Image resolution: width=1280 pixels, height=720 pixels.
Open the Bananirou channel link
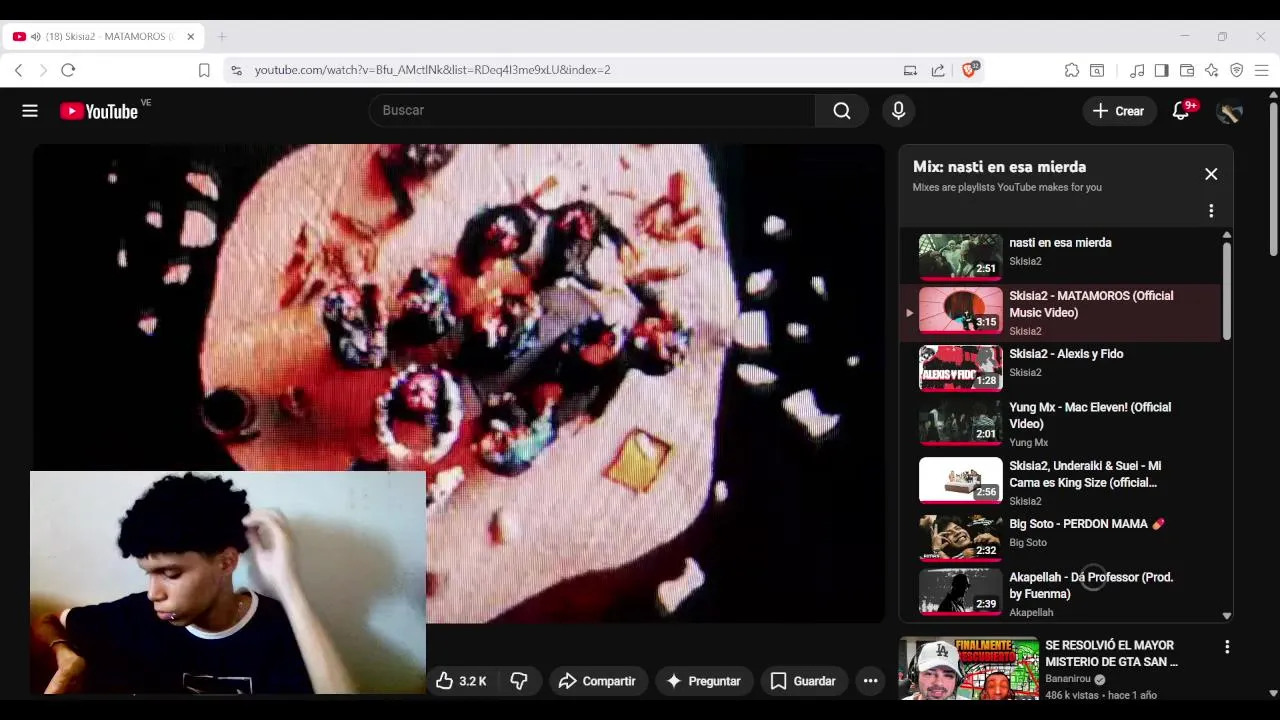tap(1068, 679)
